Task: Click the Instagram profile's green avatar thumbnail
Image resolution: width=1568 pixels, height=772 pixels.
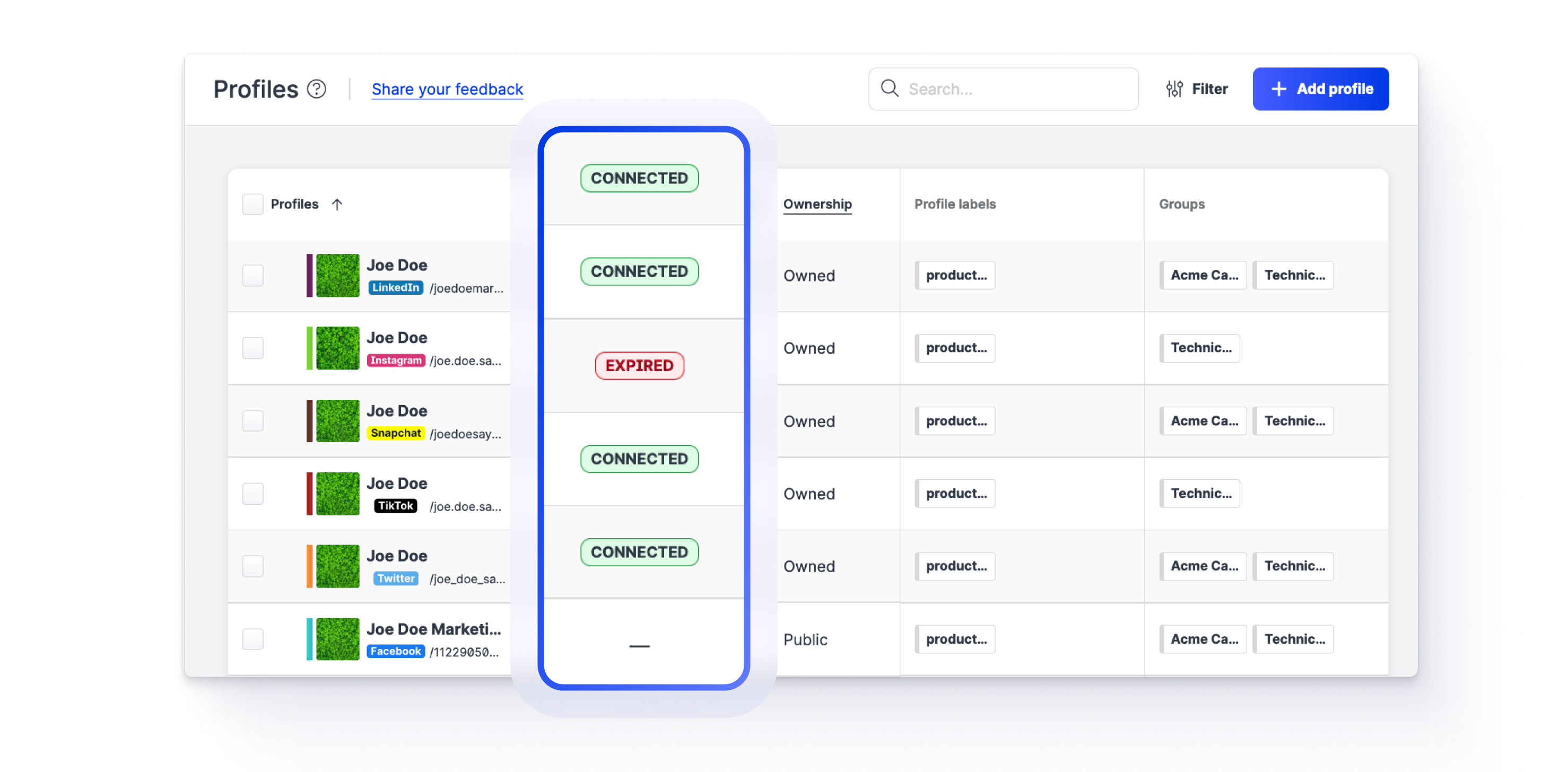Action: pos(338,348)
